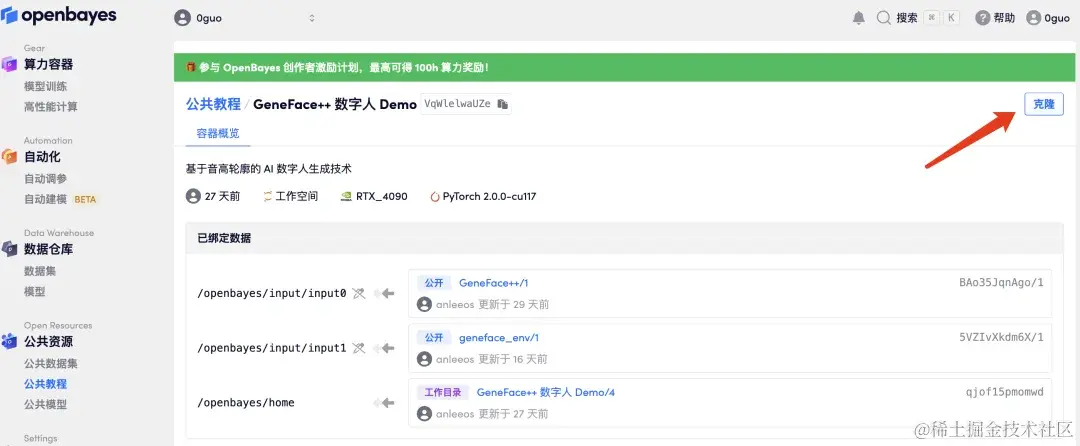Click the 算力容器 sidebar heading

click(48, 64)
